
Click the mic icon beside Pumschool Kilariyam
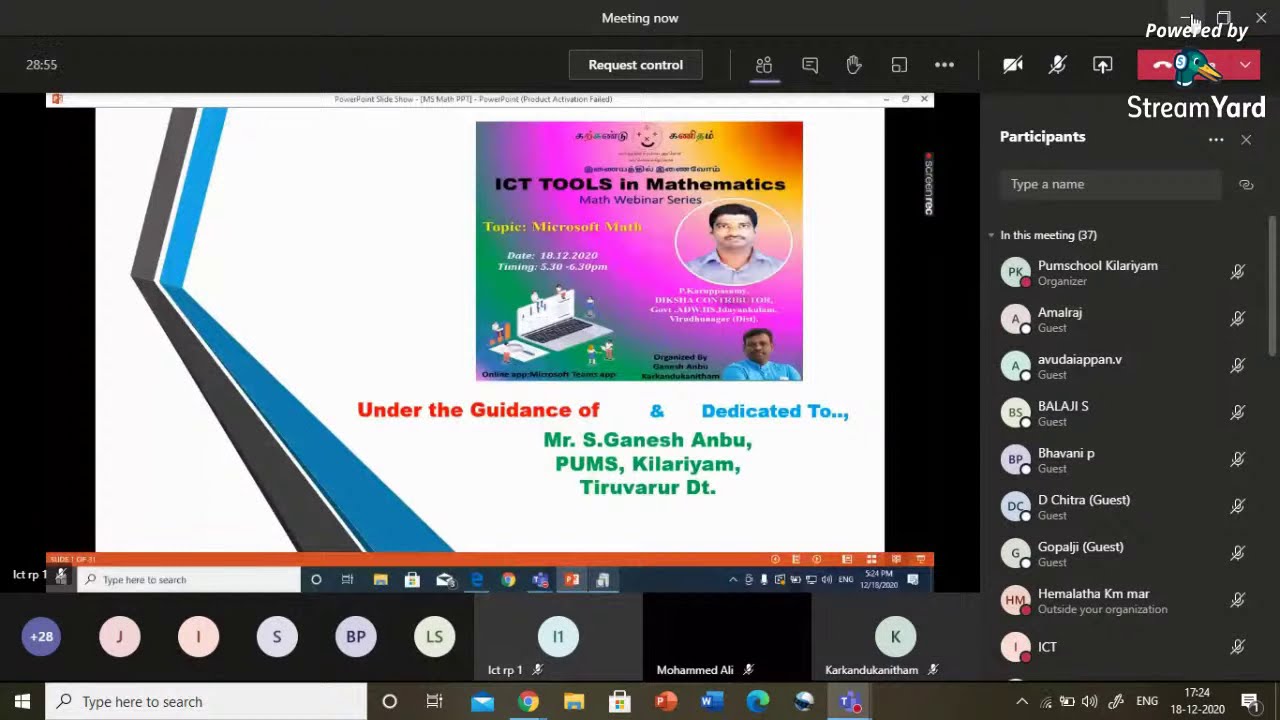[1237, 272]
